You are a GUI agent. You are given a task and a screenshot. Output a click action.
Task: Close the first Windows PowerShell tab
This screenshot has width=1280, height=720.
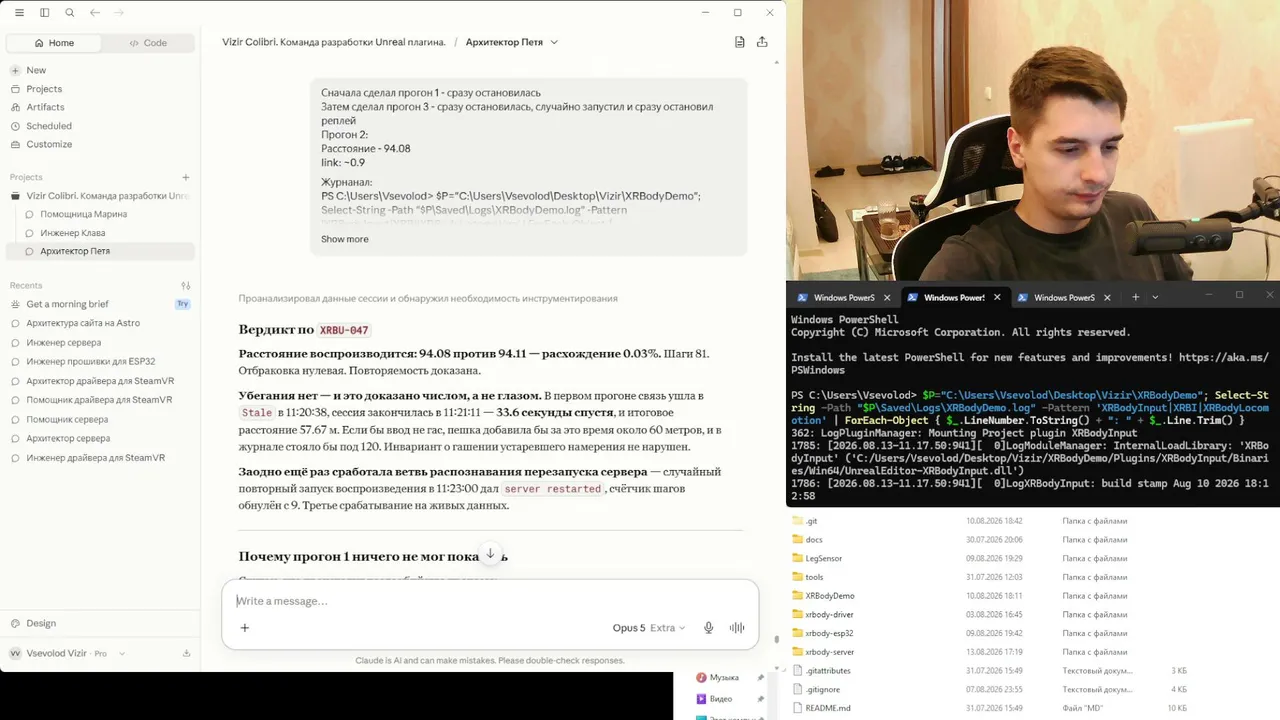click(x=887, y=297)
